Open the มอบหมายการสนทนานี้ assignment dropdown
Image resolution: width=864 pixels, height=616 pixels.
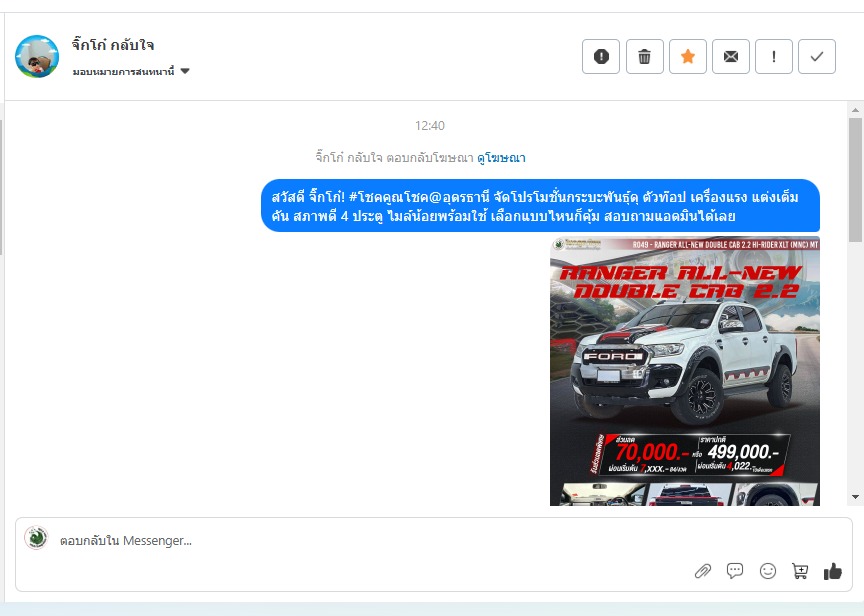(x=131, y=71)
